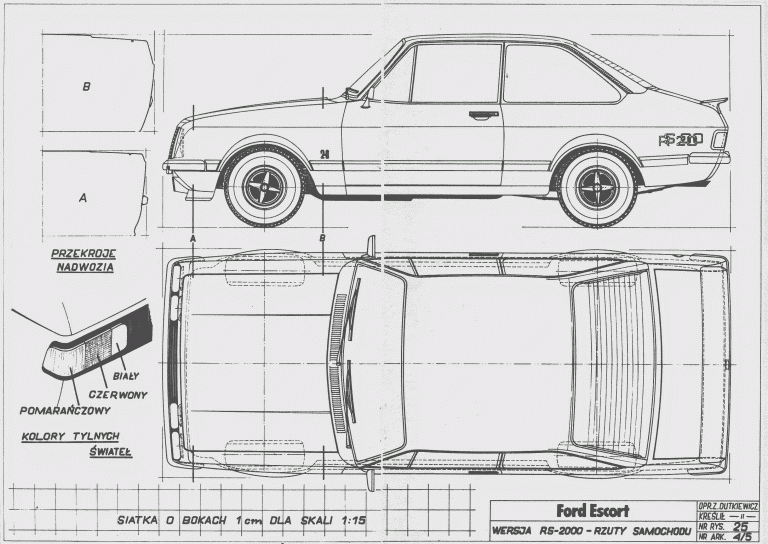Click the "B" section-line marker below the side view
This screenshot has height=544, width=768.
coord(322,238)
